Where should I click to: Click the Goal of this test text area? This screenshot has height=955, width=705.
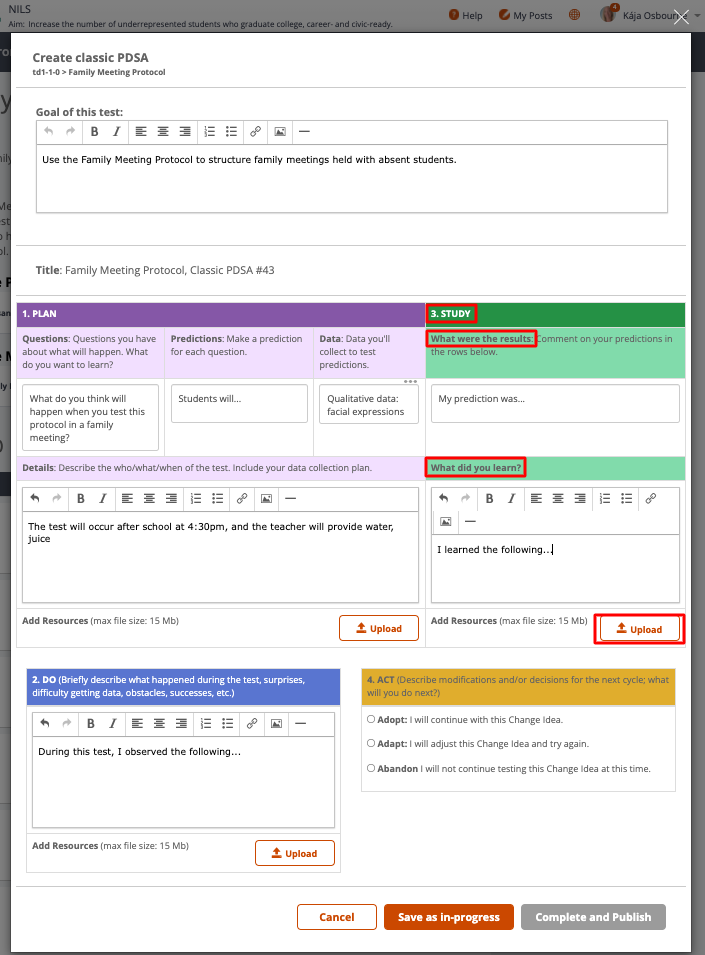(x=352, y=178)
